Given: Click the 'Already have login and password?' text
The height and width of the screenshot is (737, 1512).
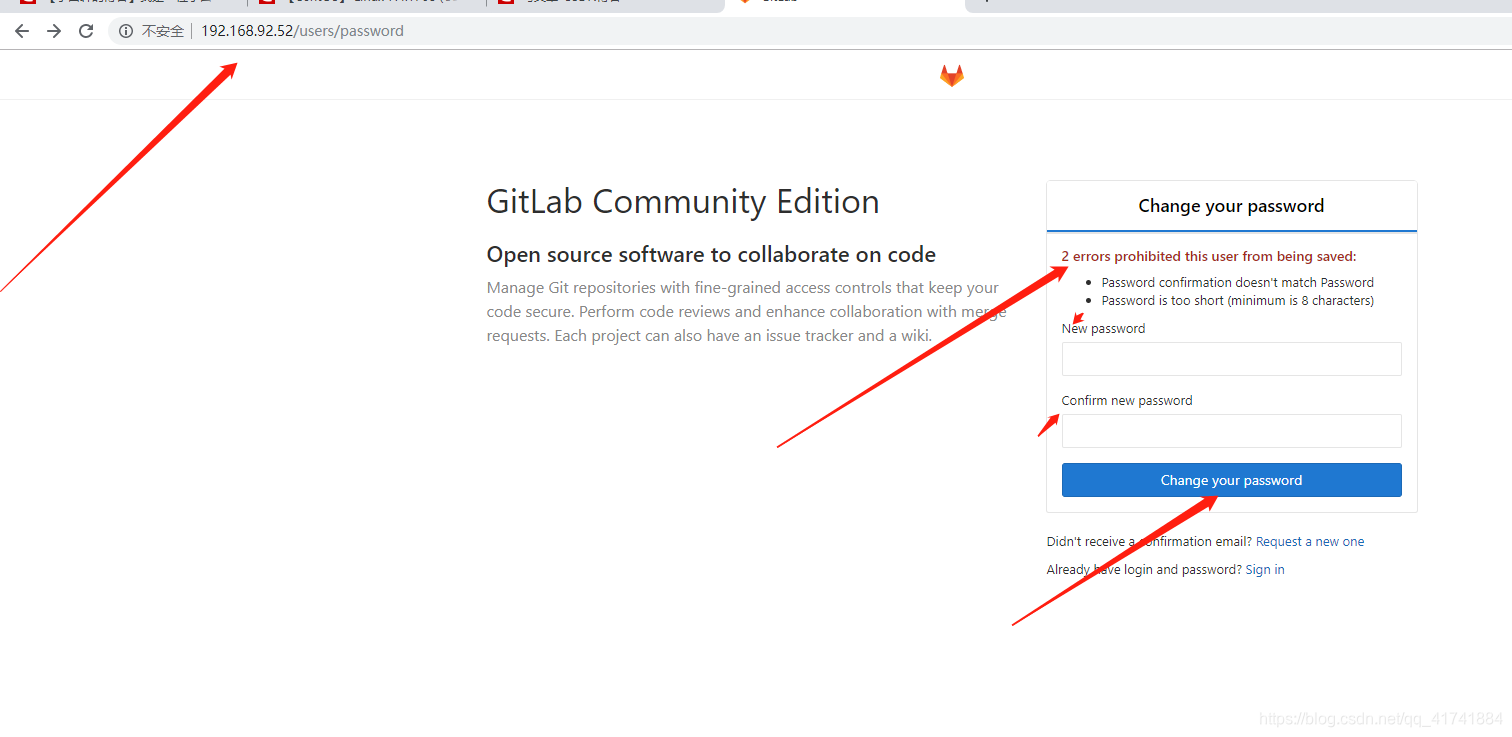Looking at the screenshot, I should [1145, 569].
